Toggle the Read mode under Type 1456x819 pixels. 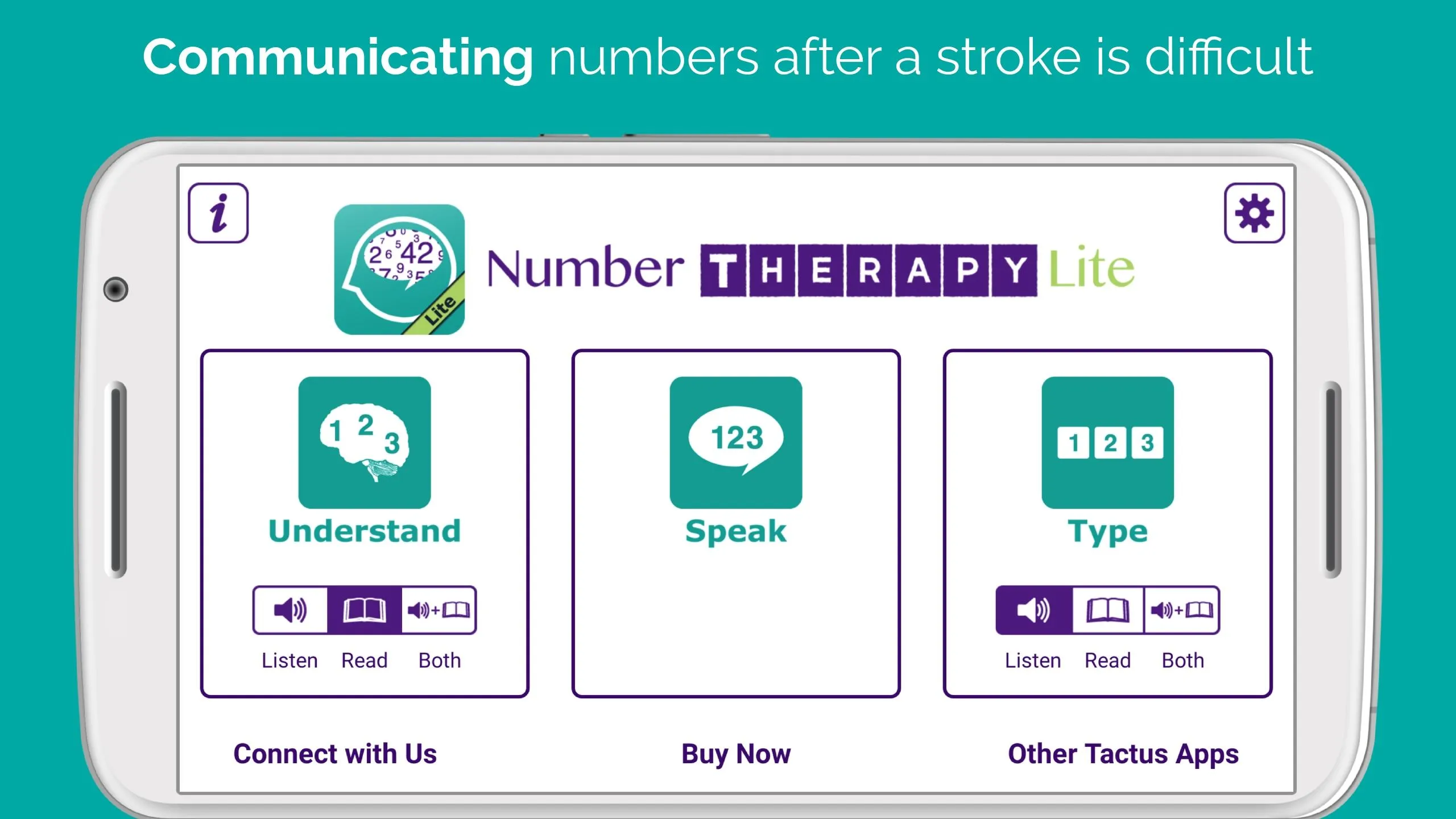pyautogui.click(x=1107, y=610)
